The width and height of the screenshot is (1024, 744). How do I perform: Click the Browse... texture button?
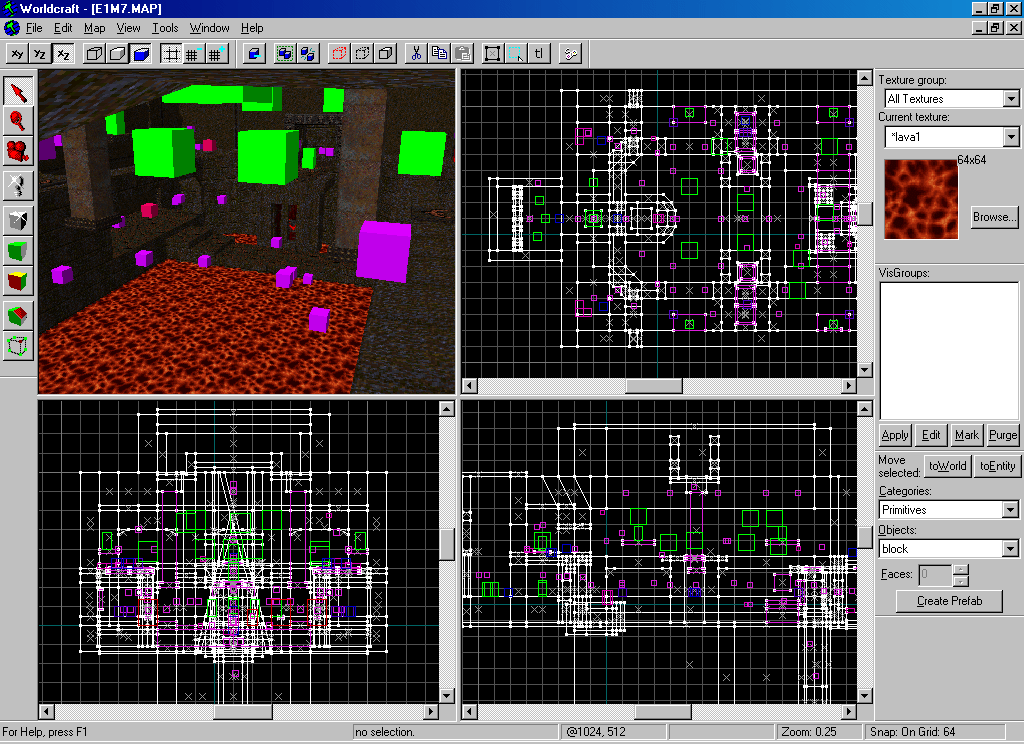click(994, 216)
